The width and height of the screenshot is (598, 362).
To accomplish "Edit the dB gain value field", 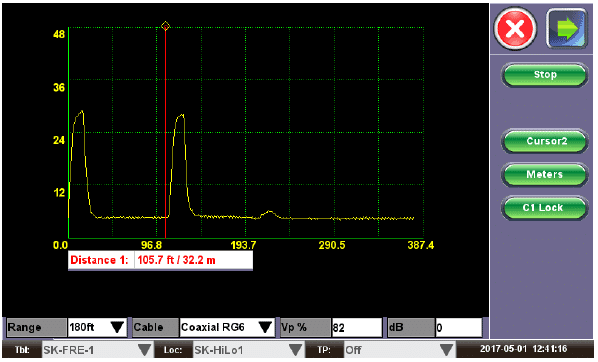I will point(459,328).
